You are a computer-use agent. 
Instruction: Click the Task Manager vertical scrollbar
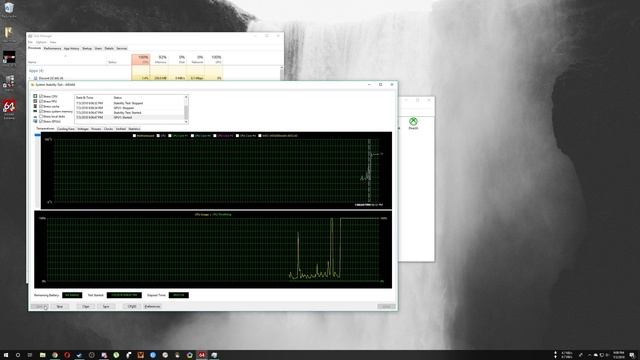click(x=282, y=74)
